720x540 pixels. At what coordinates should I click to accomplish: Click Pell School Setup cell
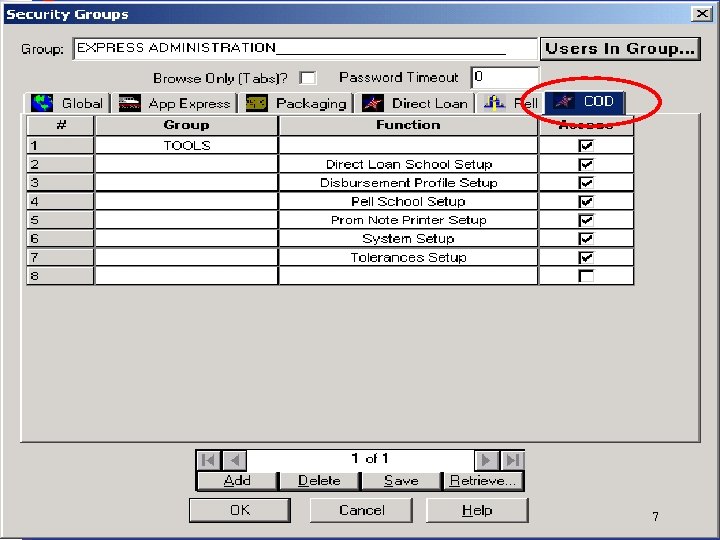pos(408,202)
